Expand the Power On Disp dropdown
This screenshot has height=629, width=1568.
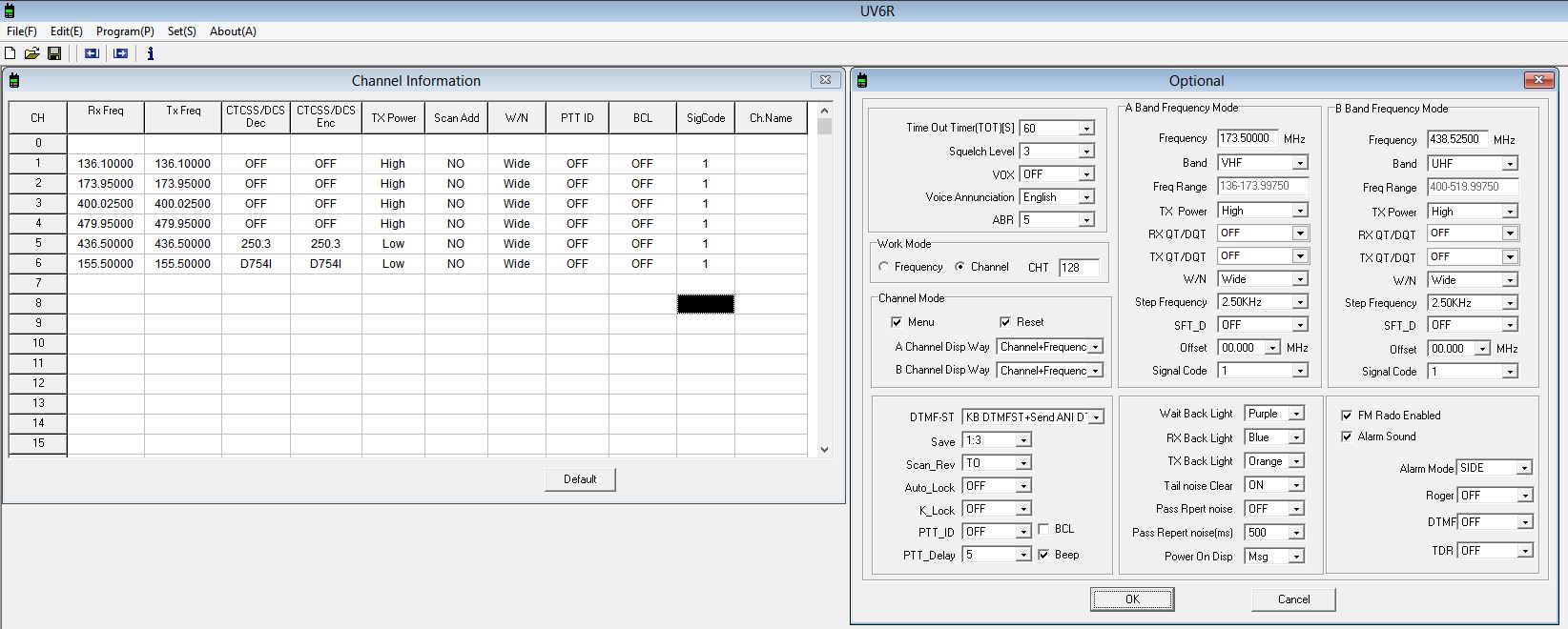point(1296,557)
